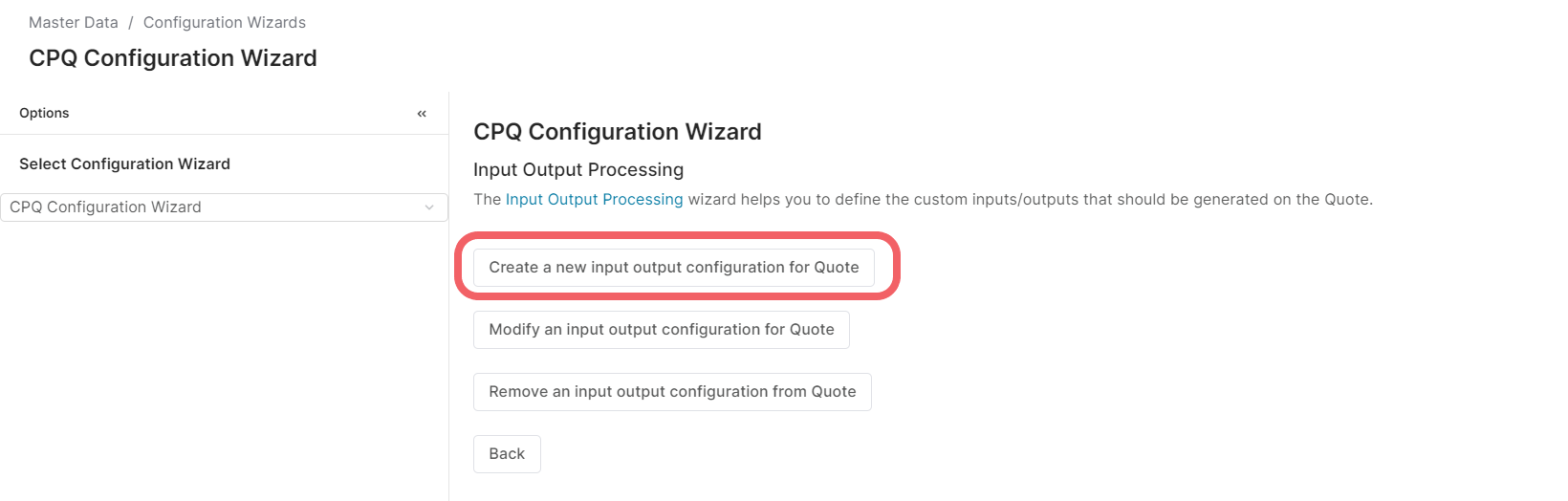The width and height of the screenshot is (1568, 501).
Task: Click Modify an input output configuration button
Action: pos(662,330)
